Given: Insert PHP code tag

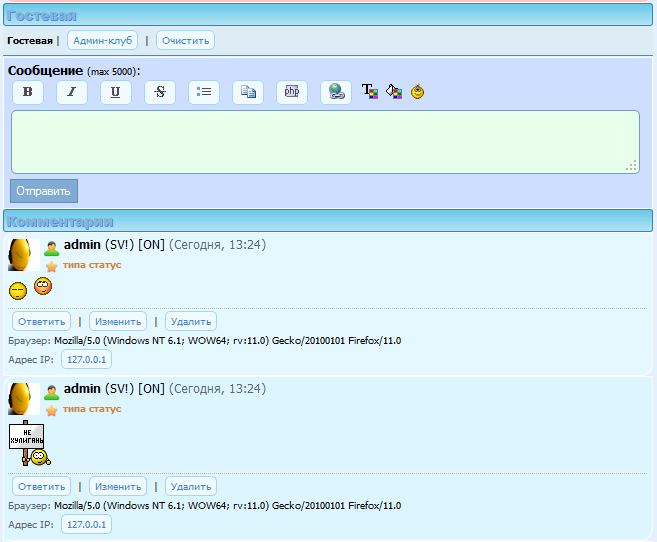Looking at the screenshot, I should pos(292,92).
